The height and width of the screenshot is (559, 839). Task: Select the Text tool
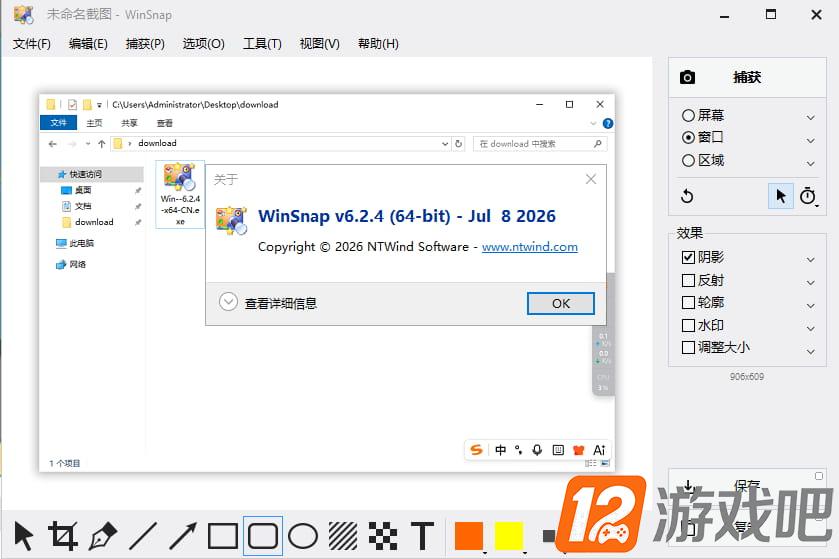coord(423,535)
